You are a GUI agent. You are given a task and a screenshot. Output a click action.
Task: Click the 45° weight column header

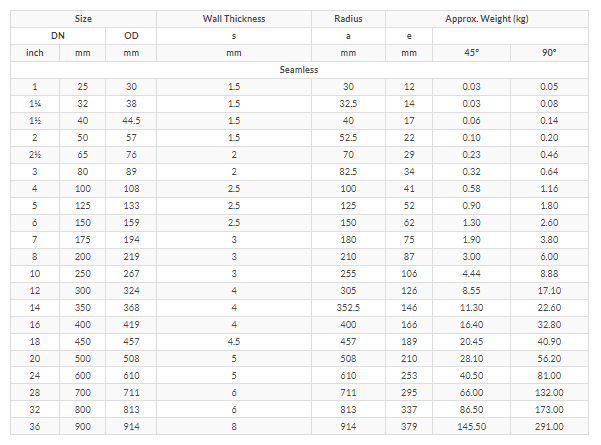click(471, 53)
